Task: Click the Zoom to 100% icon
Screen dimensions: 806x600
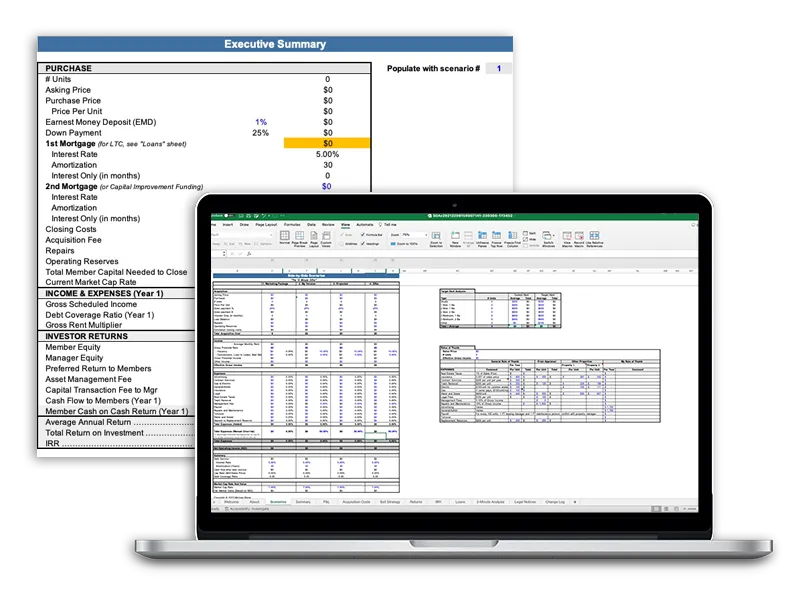Action: point(393,244)
